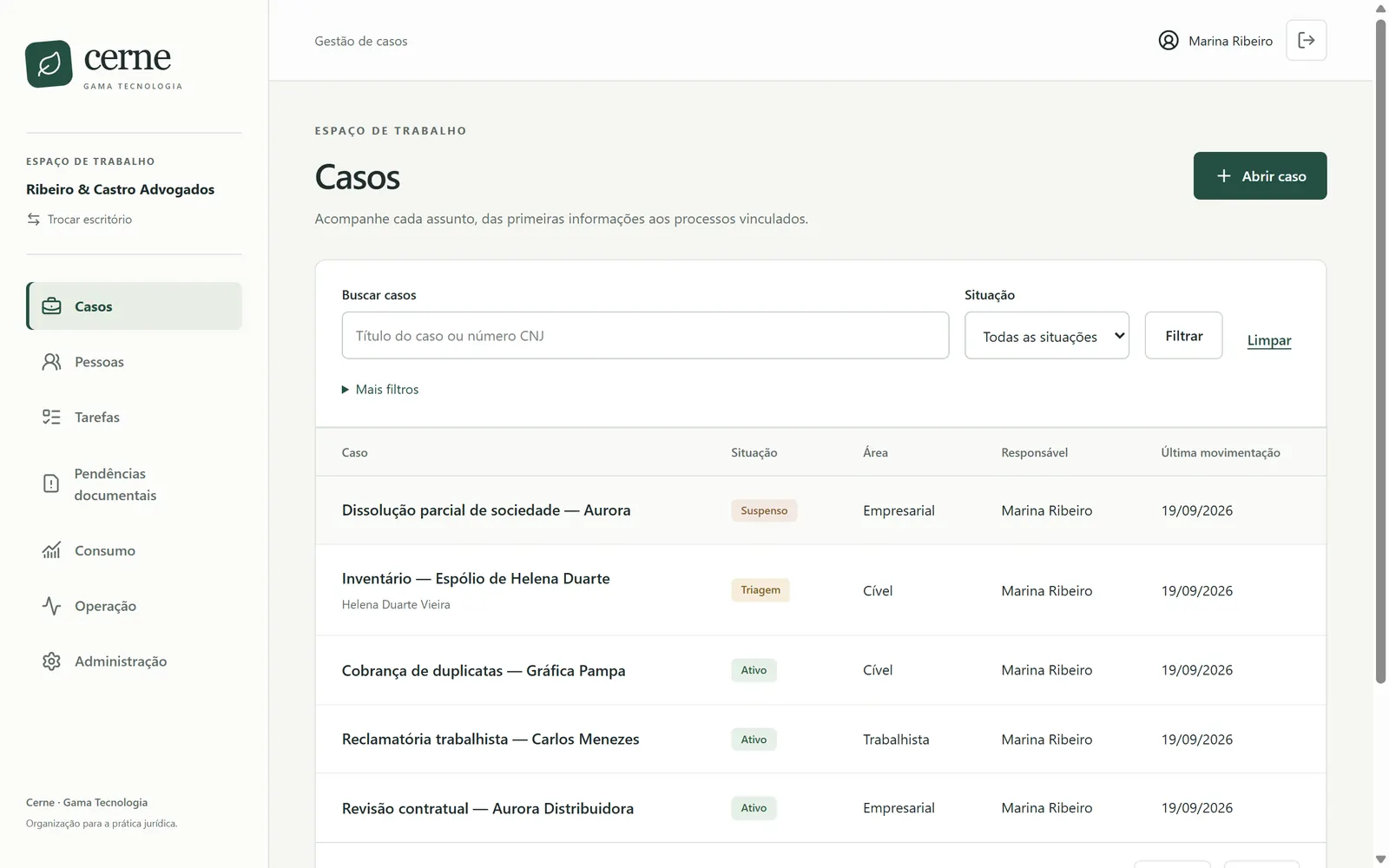Click the swap arrows icon for Trocar escritório
This screenshot has width=1389, height=868.
tap(33, 220)
